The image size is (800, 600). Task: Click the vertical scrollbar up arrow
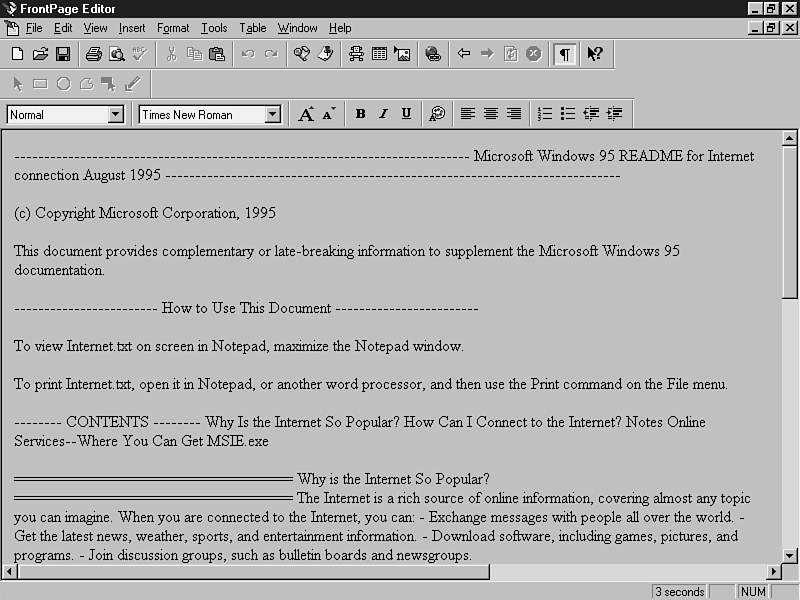coord(789,138)
